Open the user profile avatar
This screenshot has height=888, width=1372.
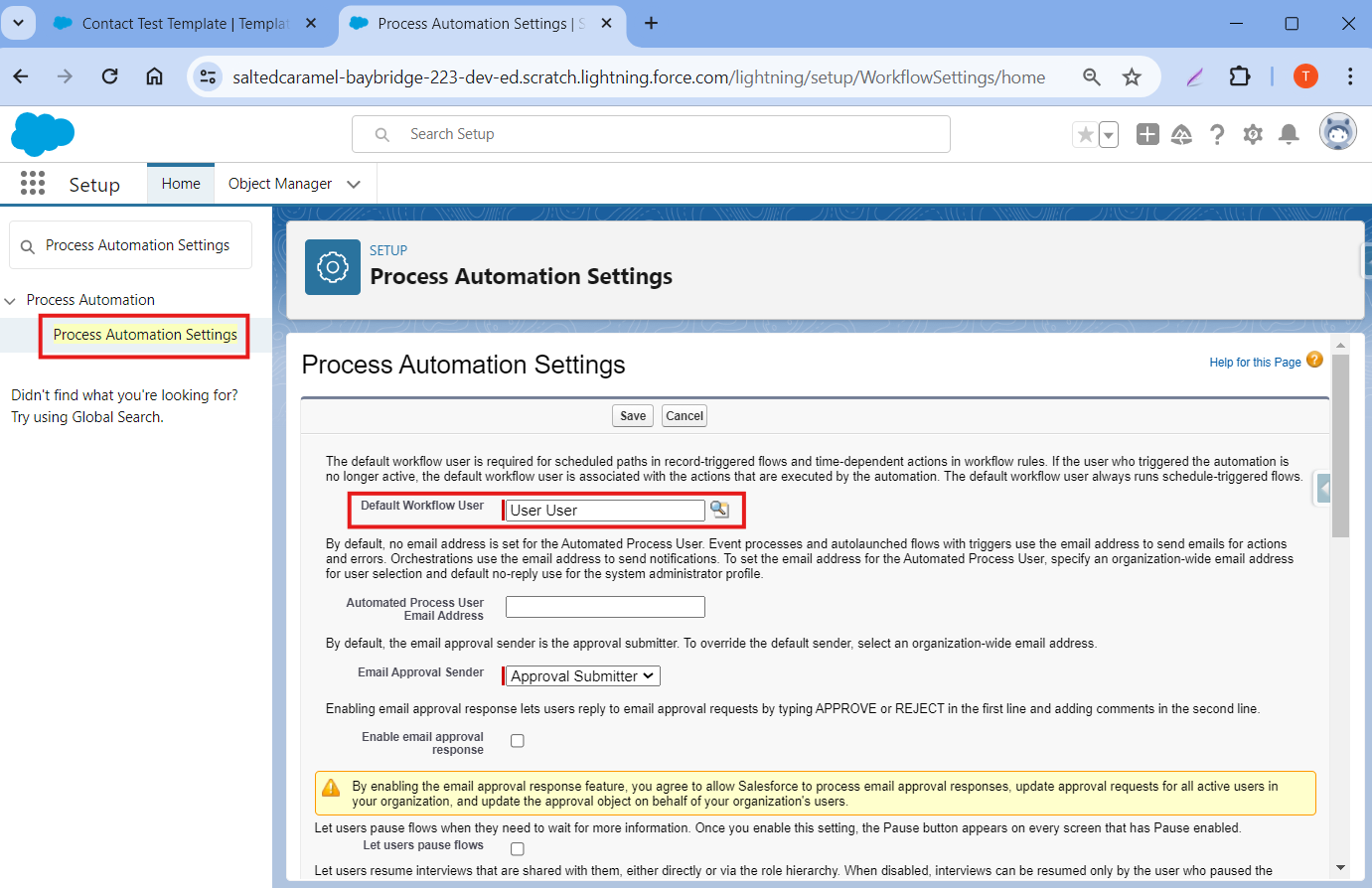pyautogui.click(x=1338, y=132)
